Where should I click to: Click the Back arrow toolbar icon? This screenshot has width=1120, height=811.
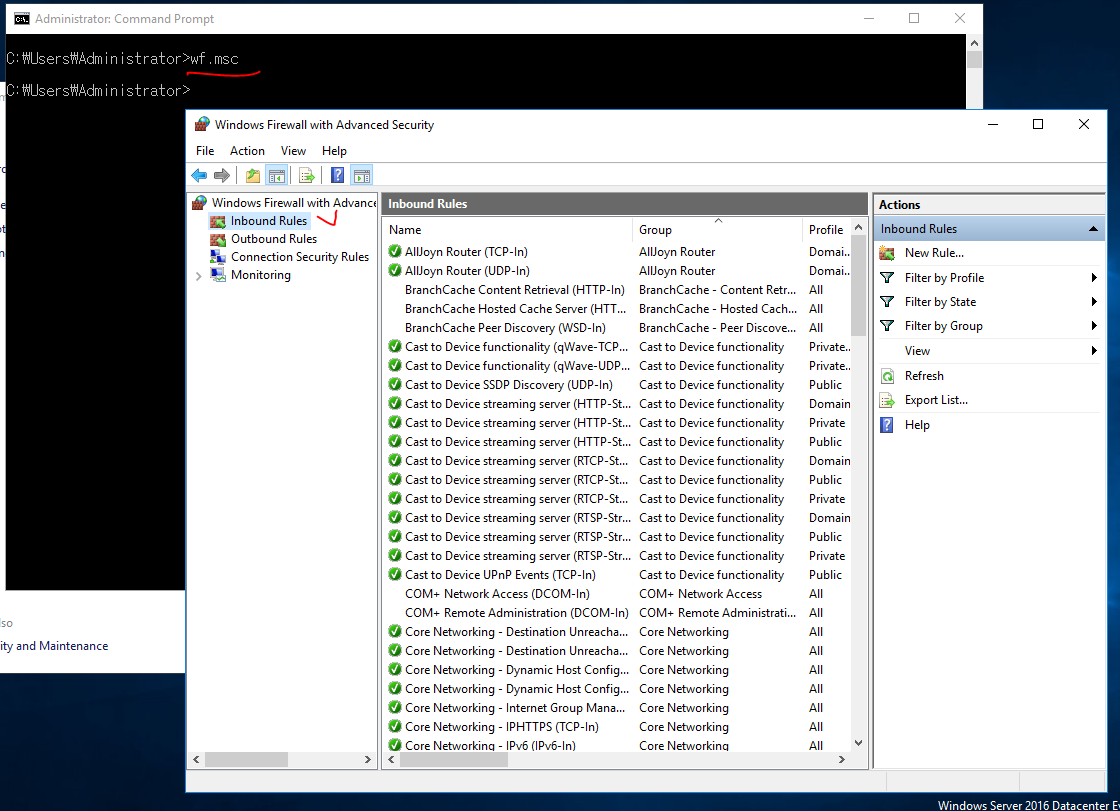(199, 175)
